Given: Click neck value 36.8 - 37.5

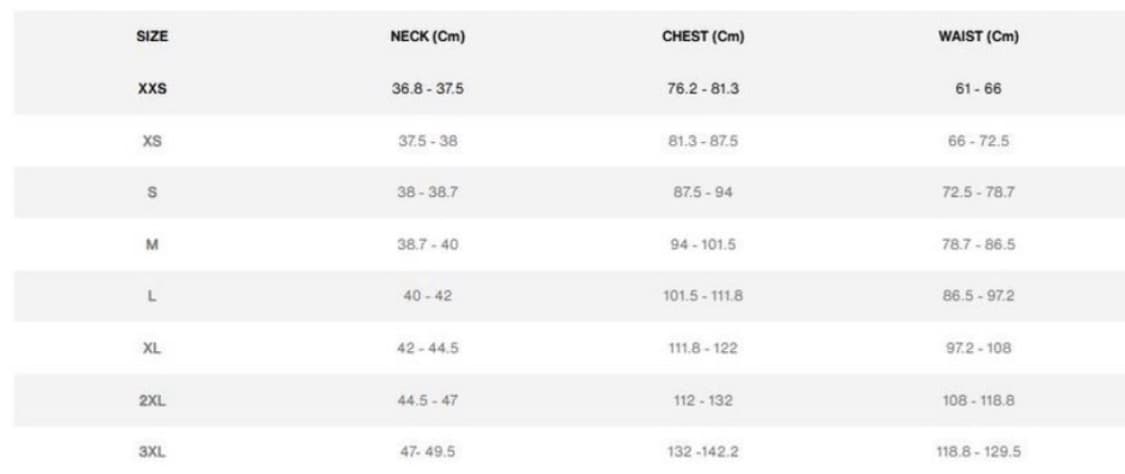Looking at the screenshot, I should point(428,89).
